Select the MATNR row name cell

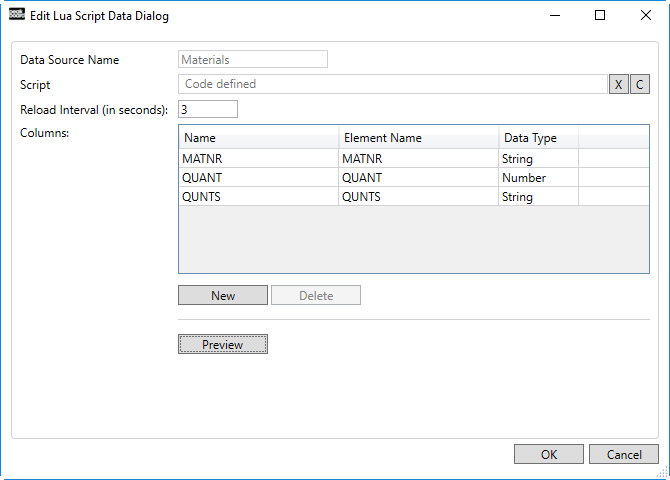coord(259,159)
